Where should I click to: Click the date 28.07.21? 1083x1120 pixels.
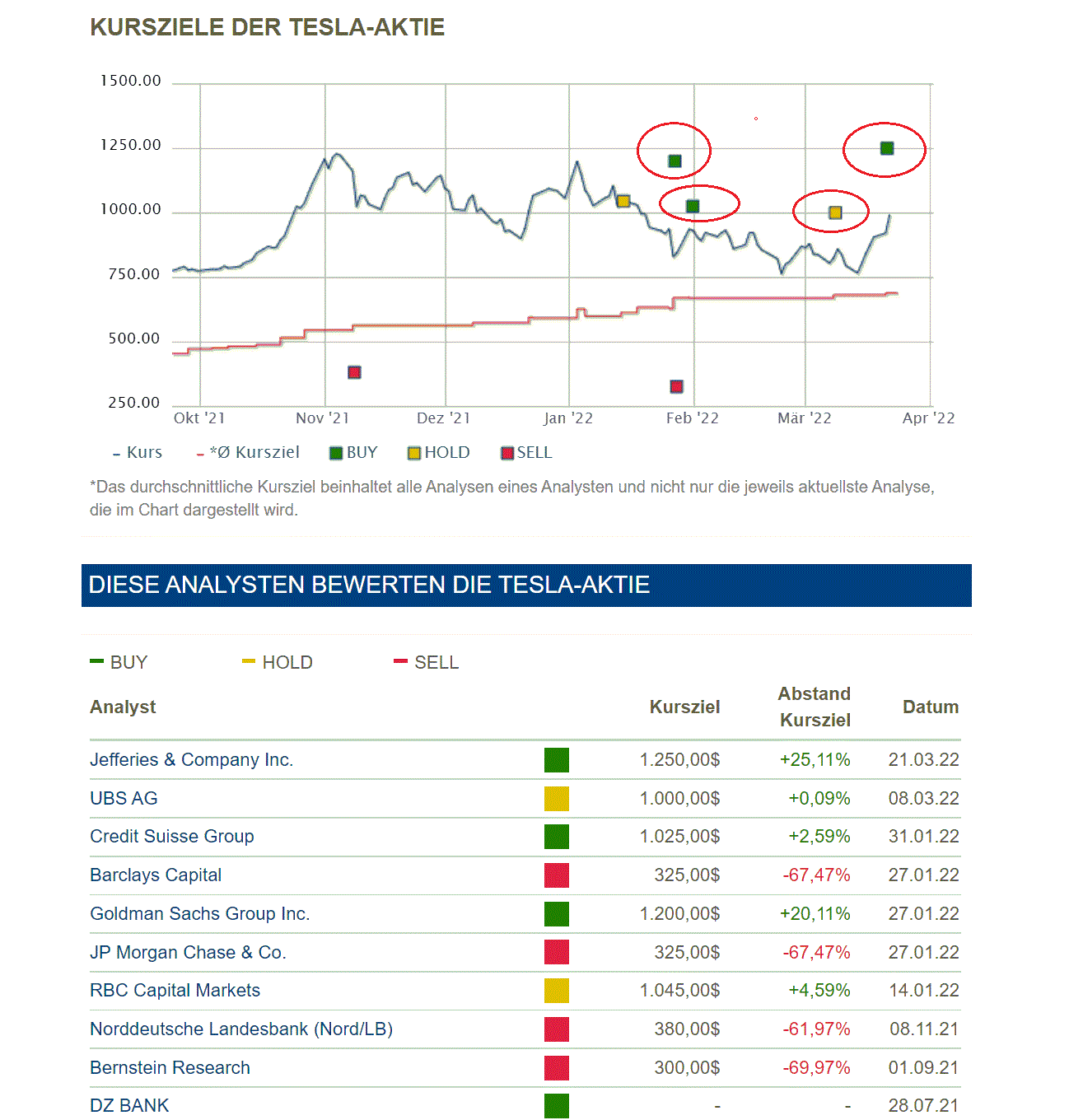pos(923,1105)
